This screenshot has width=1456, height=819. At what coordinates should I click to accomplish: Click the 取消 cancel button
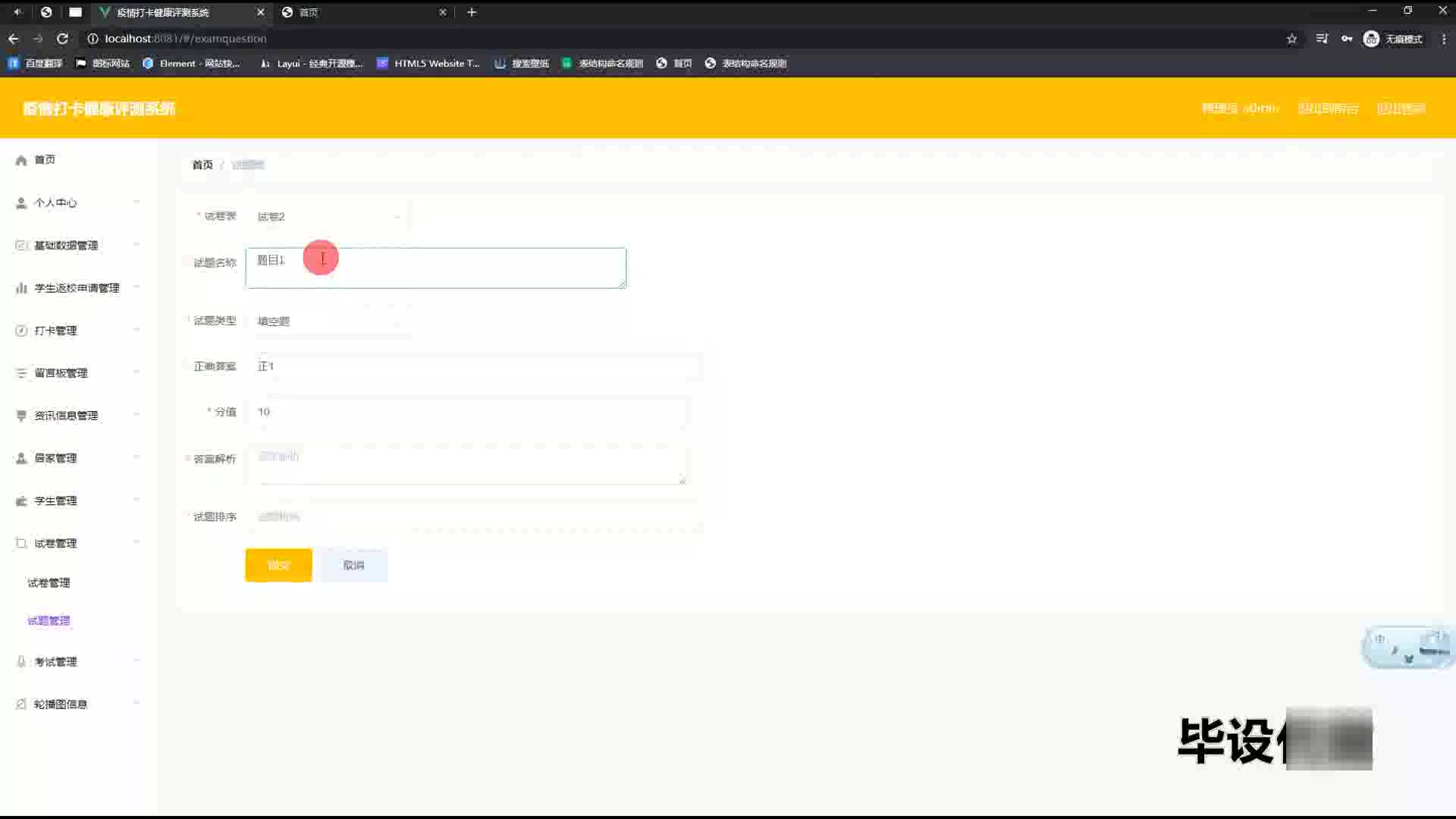(353, 566)
